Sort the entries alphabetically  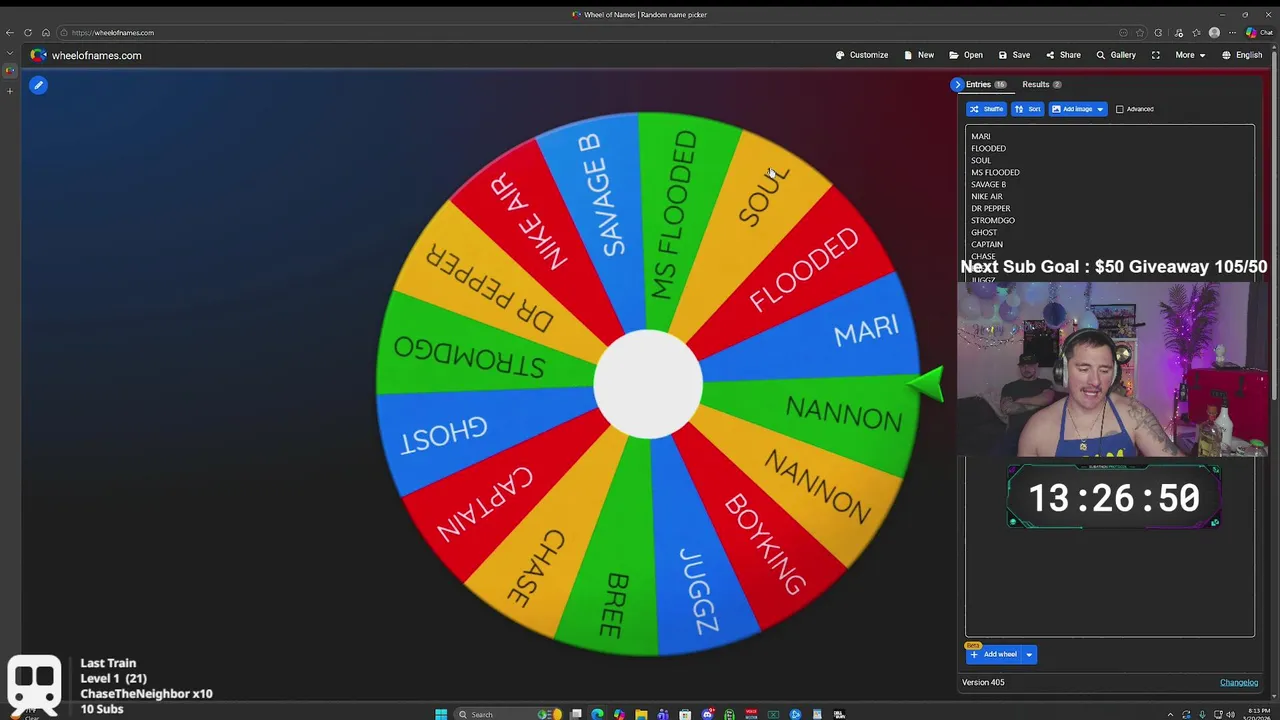1027,109
